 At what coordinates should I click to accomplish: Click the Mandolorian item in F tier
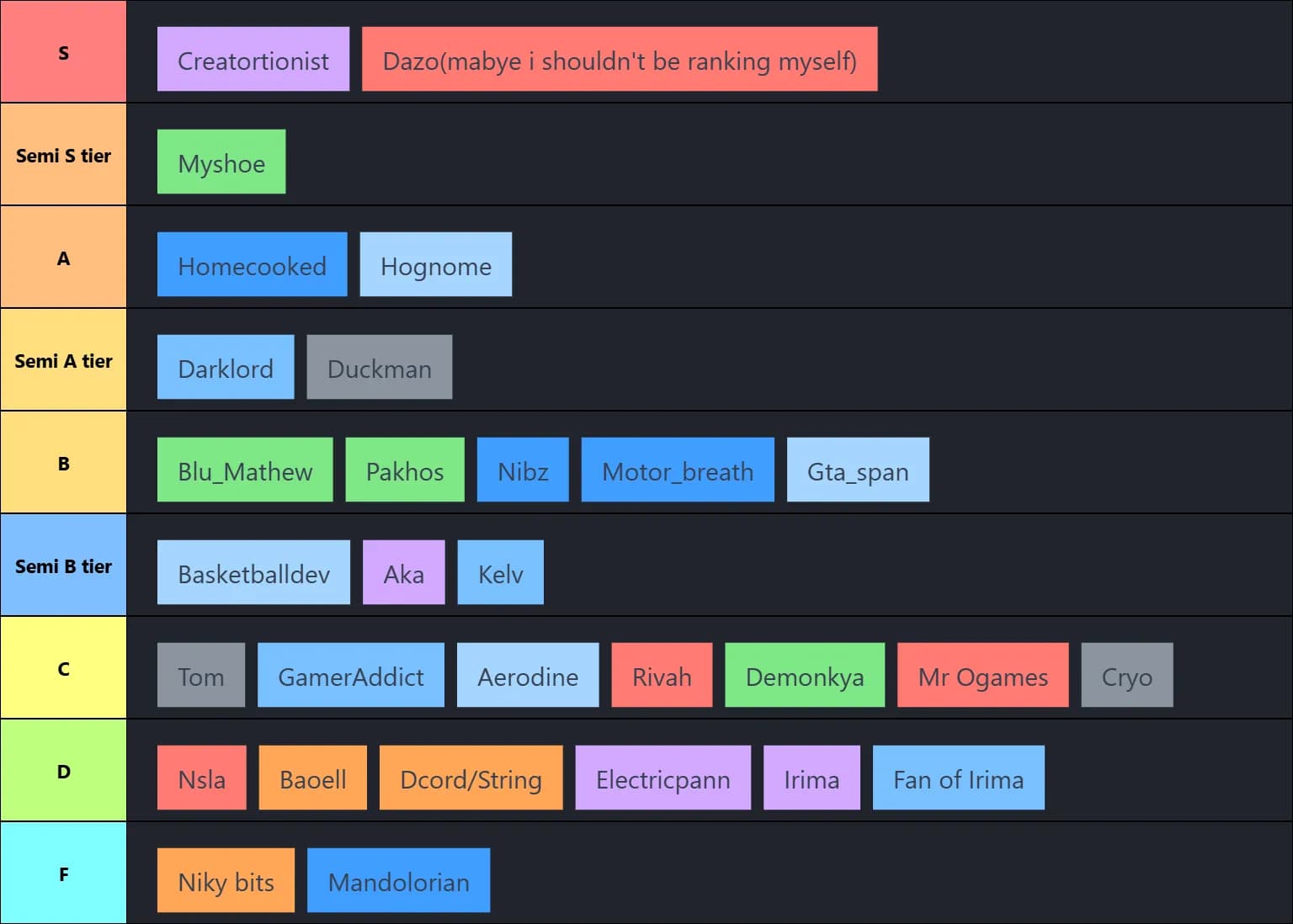coord(398,881)
